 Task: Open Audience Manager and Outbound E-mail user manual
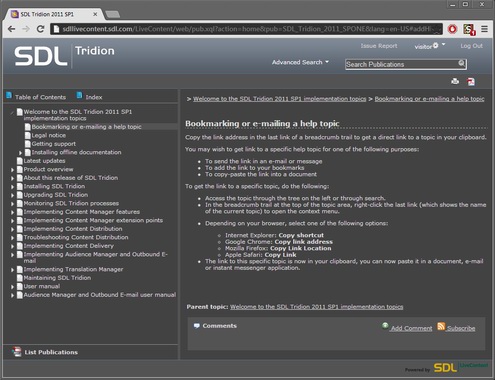pyautogui.click(x=100, y=295)
